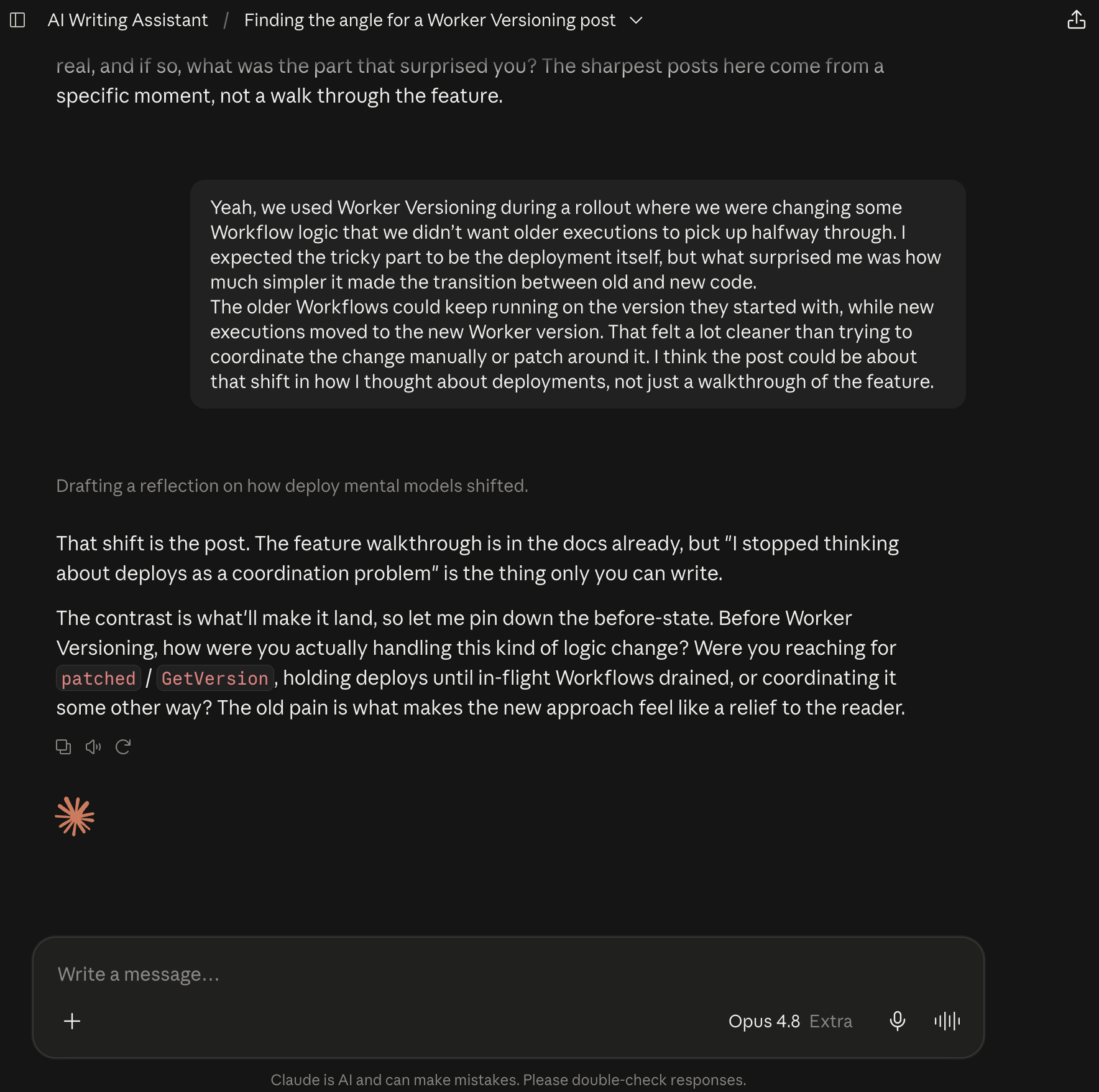Open the Opus 4.8 model selector
This screenshot has width=1099, height=1092.
click(x=764, y=1021)
